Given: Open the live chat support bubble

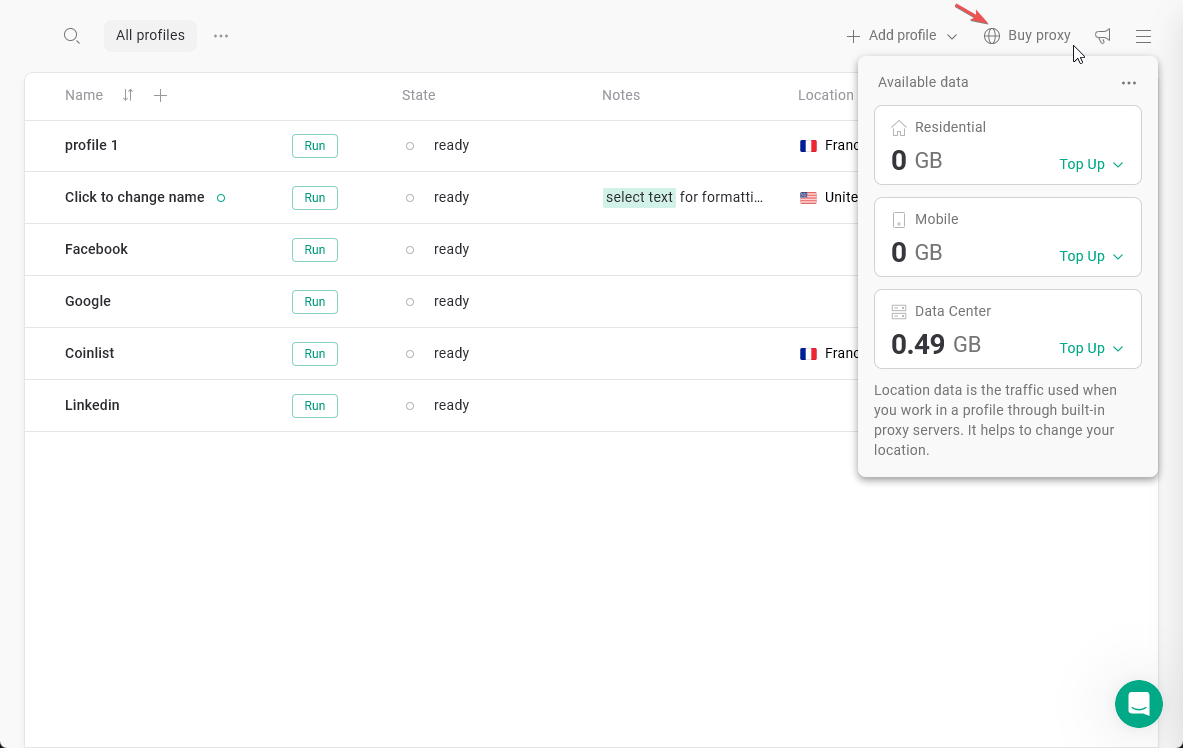Looking at the screenshot, I should coord(1138,703).
